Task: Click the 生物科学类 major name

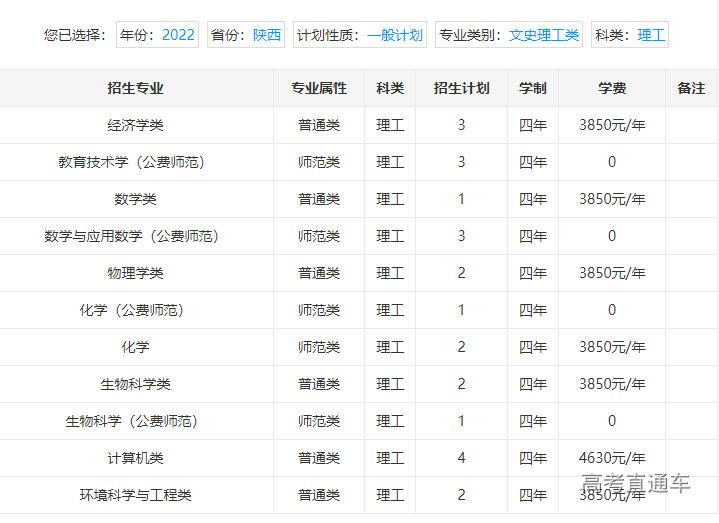Action: pyautogui.click(x=136, y=384)
